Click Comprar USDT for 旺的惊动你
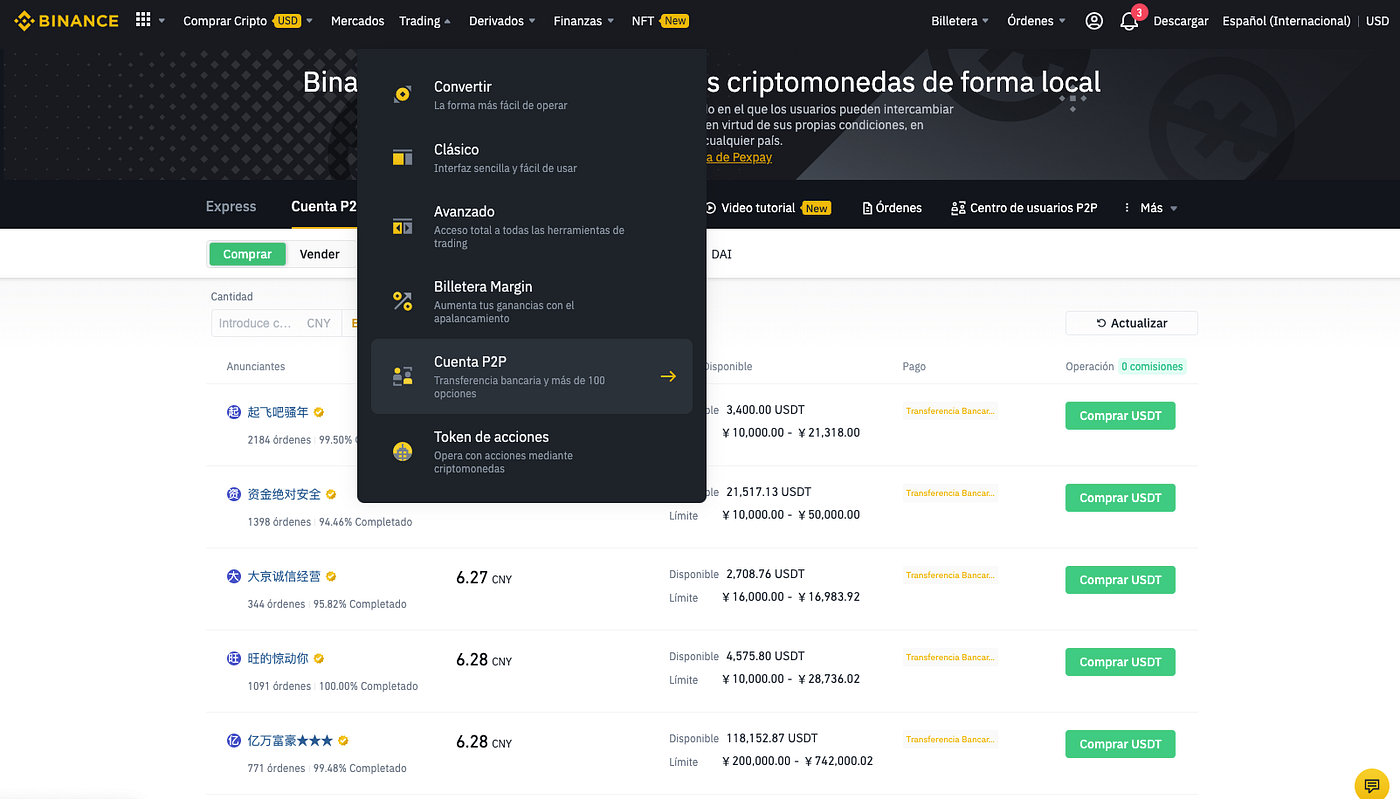 1120,662
